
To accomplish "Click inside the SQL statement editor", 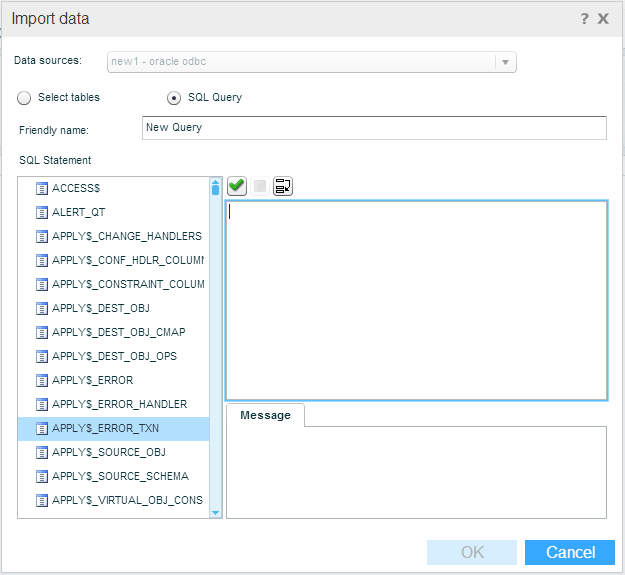I will click(x=416, y=300).
